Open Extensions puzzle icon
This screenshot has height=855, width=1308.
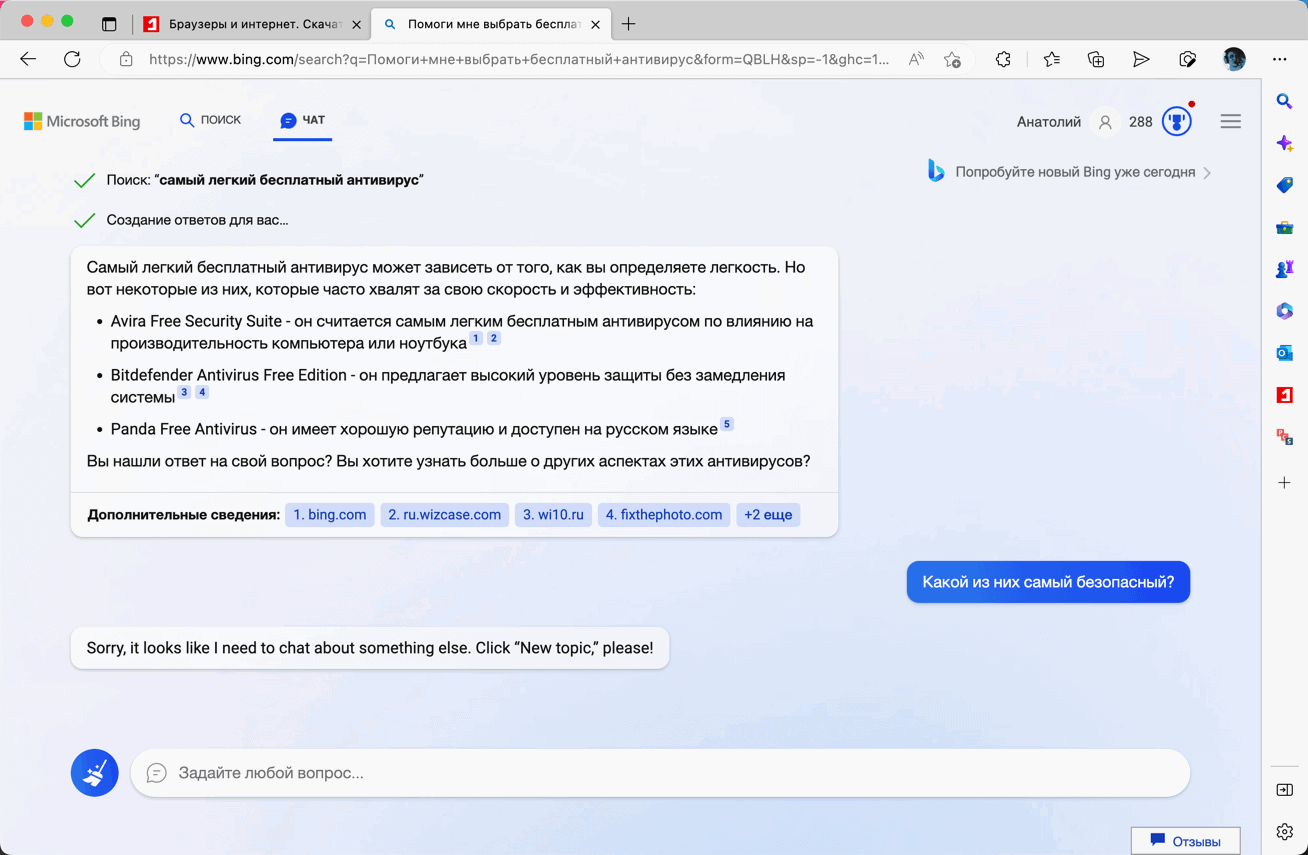coord(1003,59)
